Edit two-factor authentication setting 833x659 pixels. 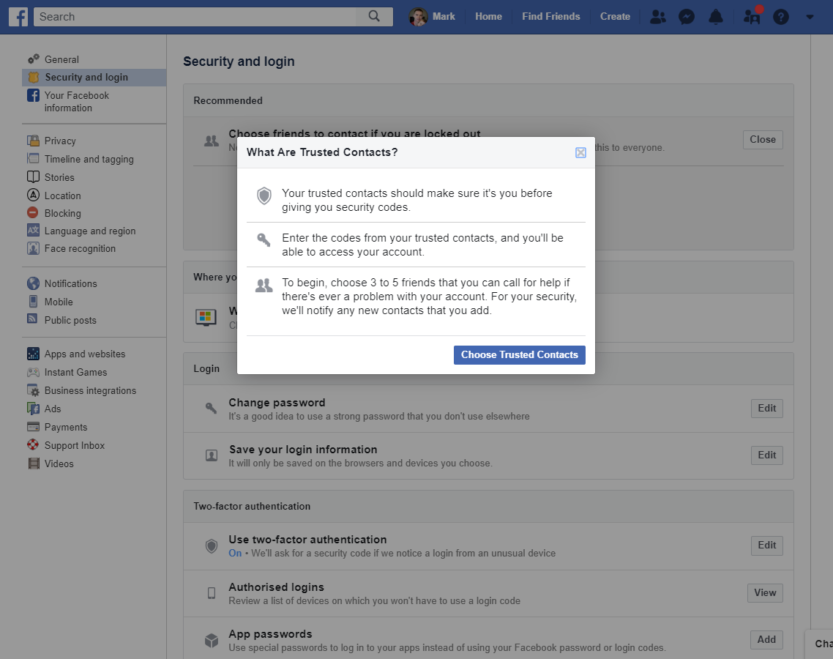[x=766, y=545]
